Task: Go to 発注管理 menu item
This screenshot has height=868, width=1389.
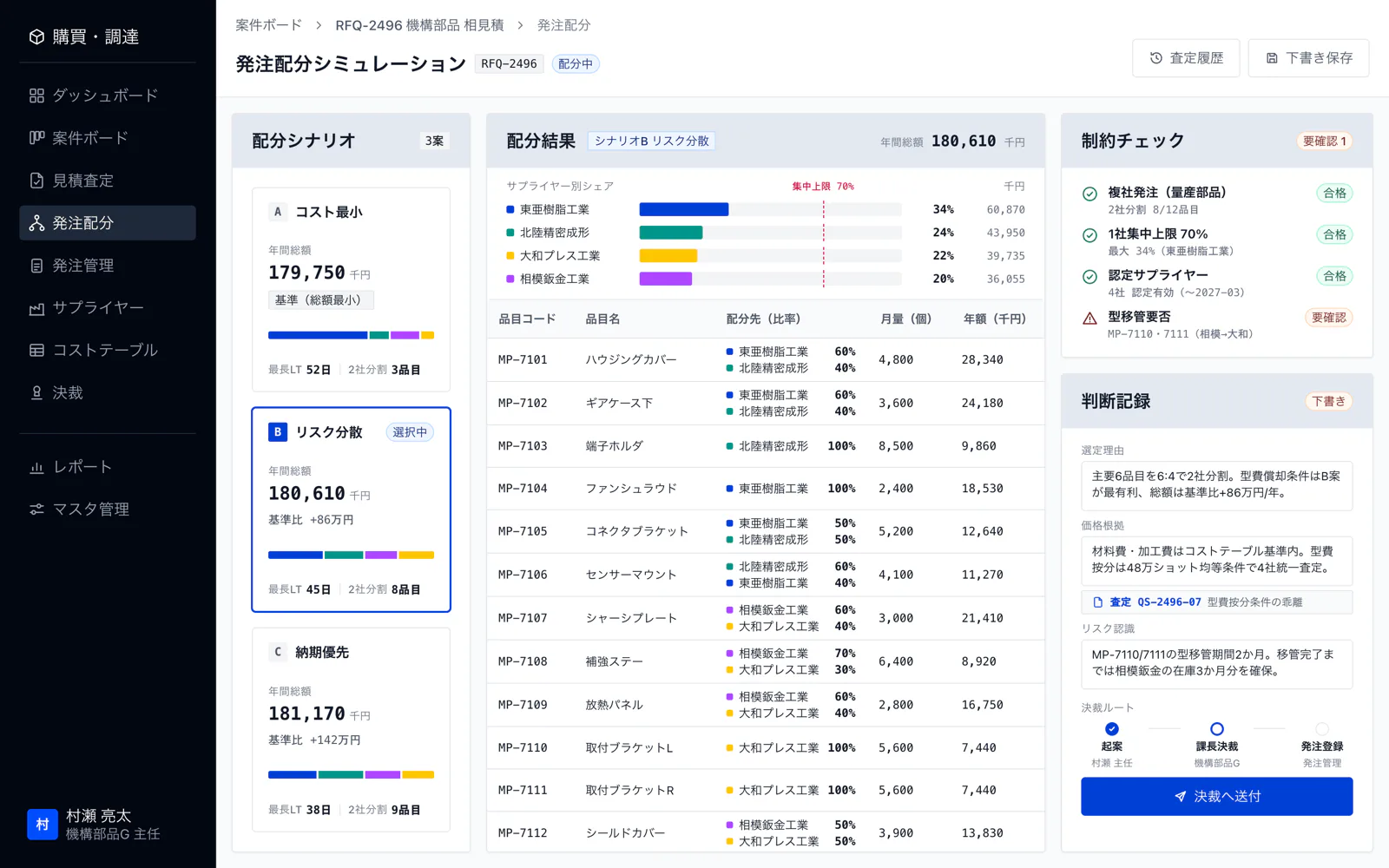Action: (108, 266)
